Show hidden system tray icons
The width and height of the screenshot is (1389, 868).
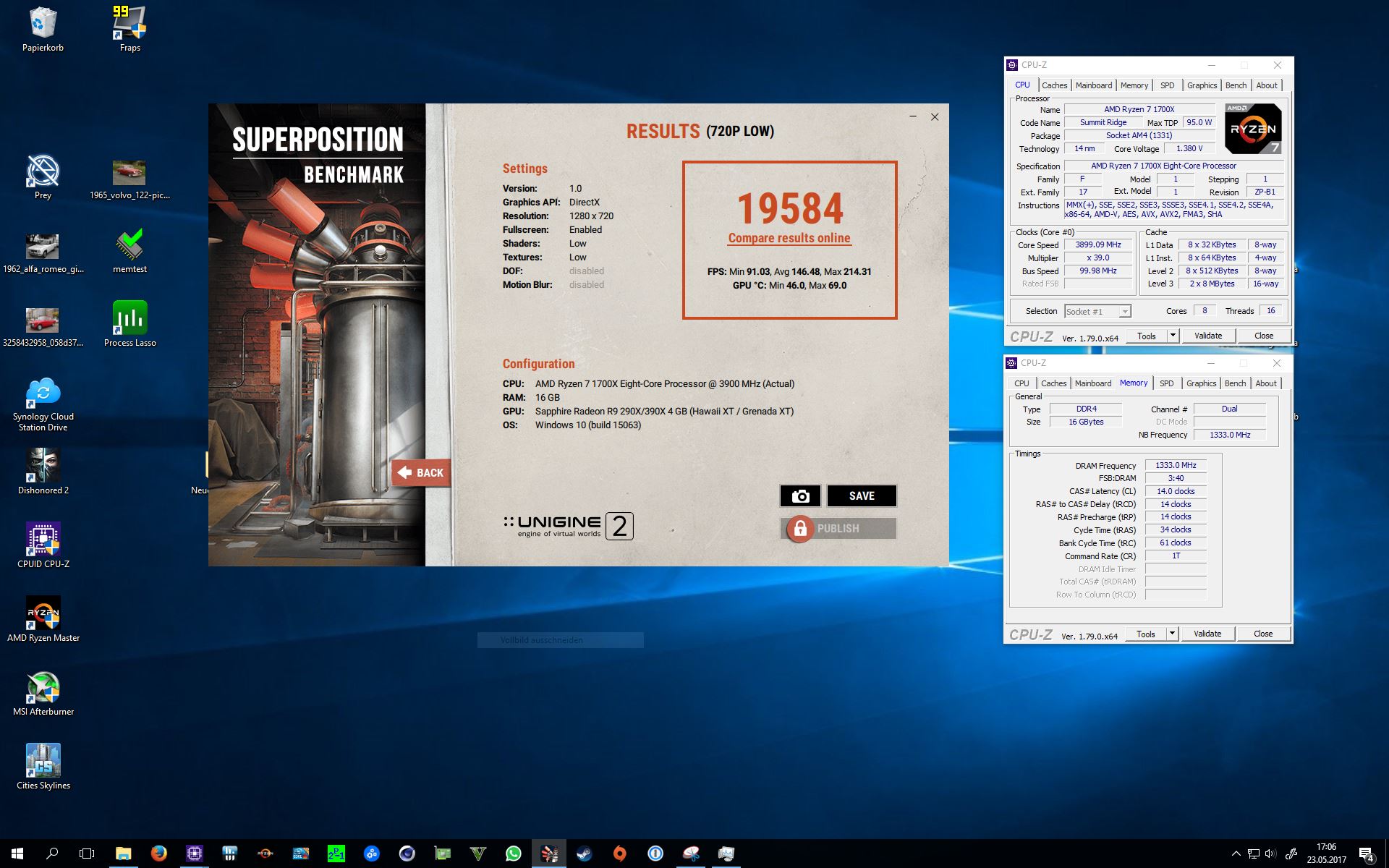click(1236, 854)
